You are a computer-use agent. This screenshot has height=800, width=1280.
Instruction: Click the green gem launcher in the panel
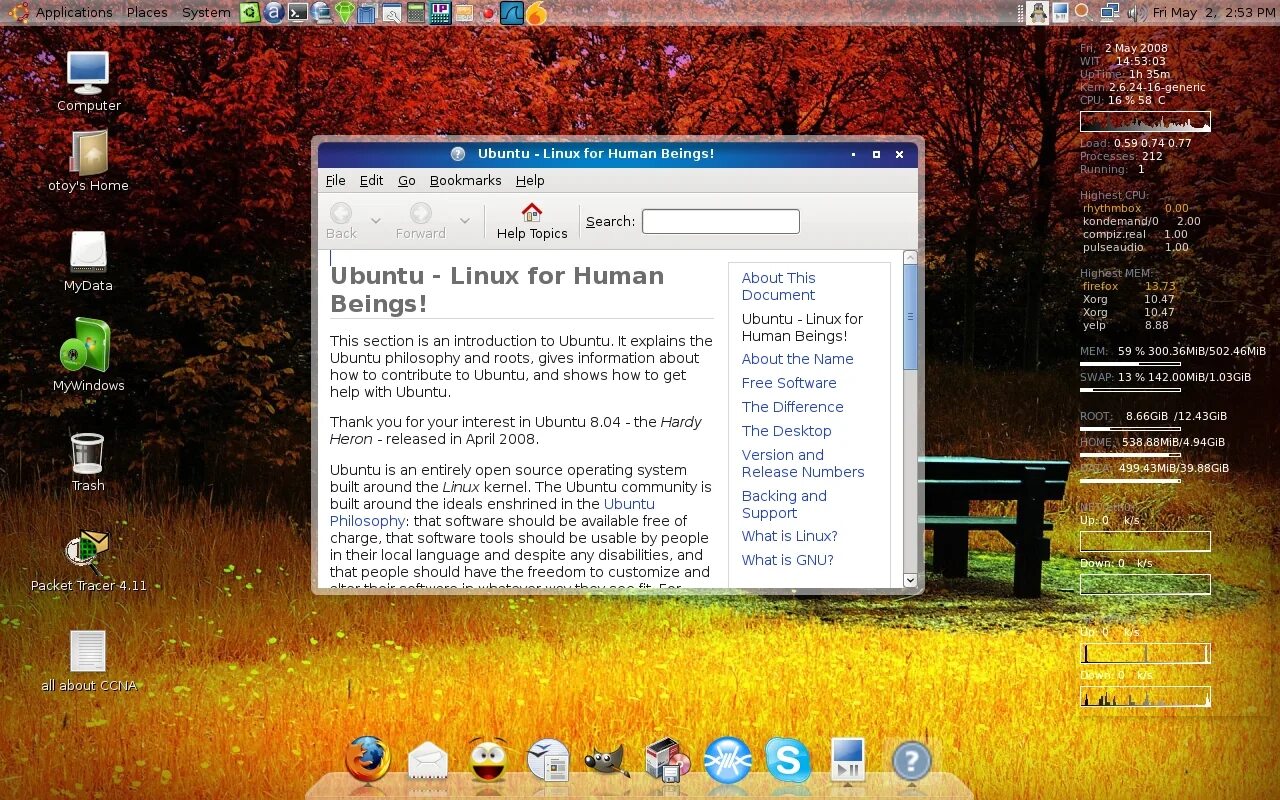(345, 13)
